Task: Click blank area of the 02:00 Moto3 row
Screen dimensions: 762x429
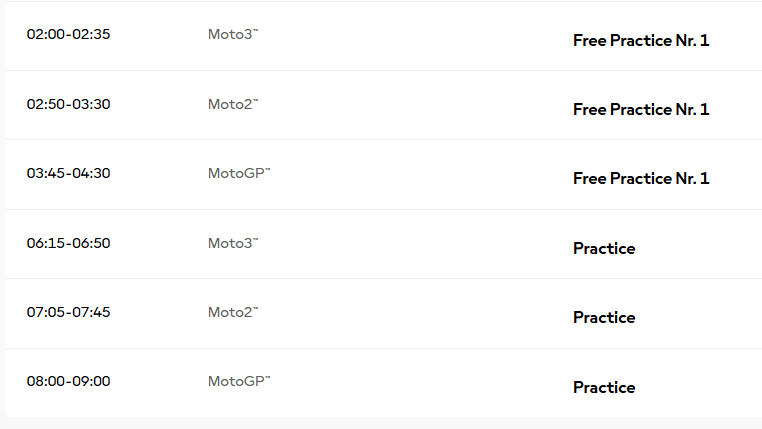Action: click(418, 36)
